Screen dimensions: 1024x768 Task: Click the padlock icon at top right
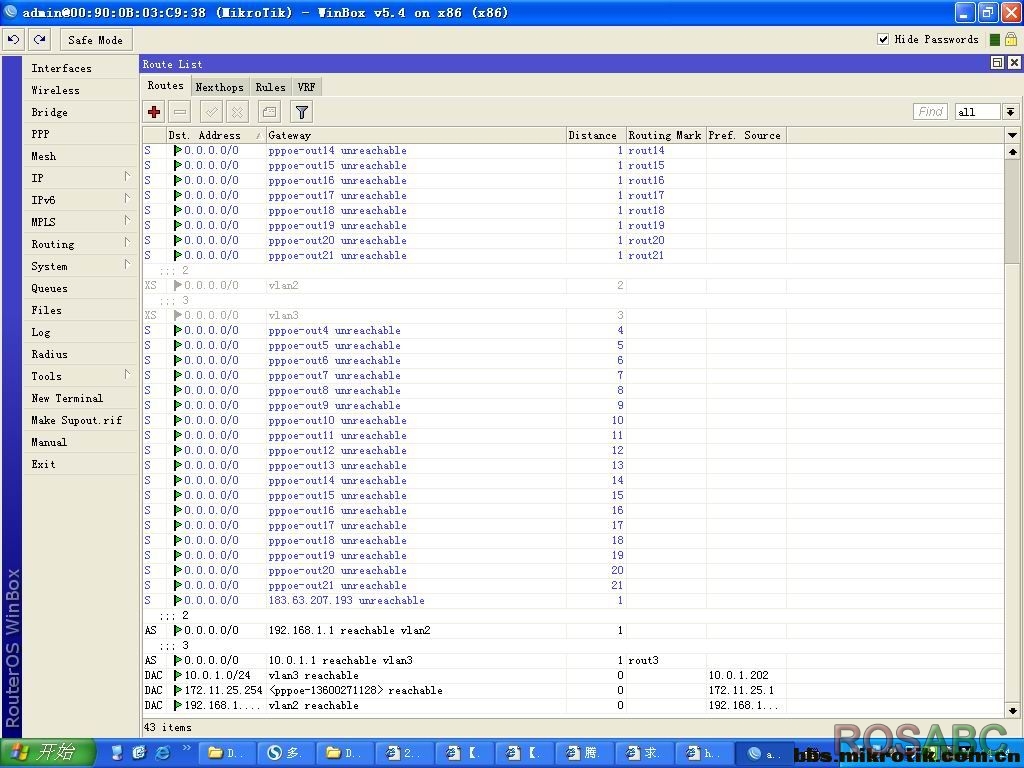1011,39
